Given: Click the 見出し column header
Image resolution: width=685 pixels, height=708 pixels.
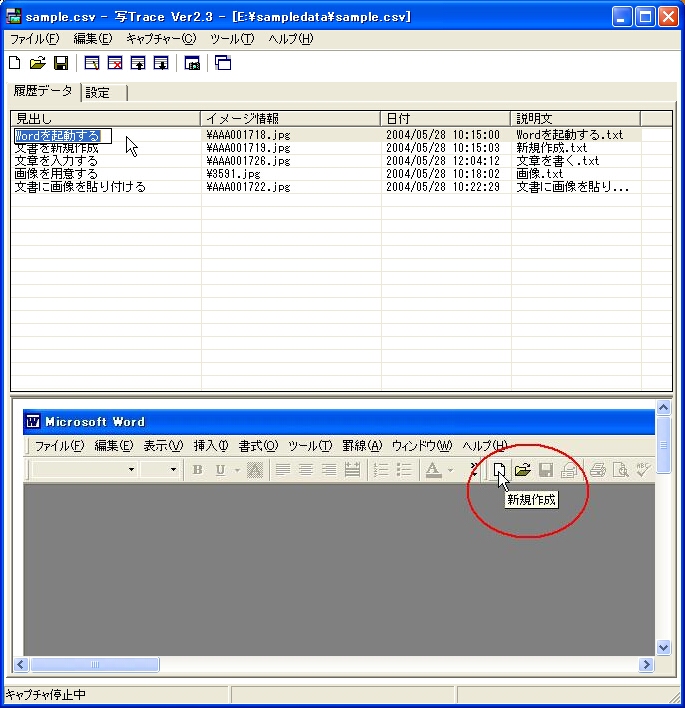Looking at the screenshot, I should point(105,119).
